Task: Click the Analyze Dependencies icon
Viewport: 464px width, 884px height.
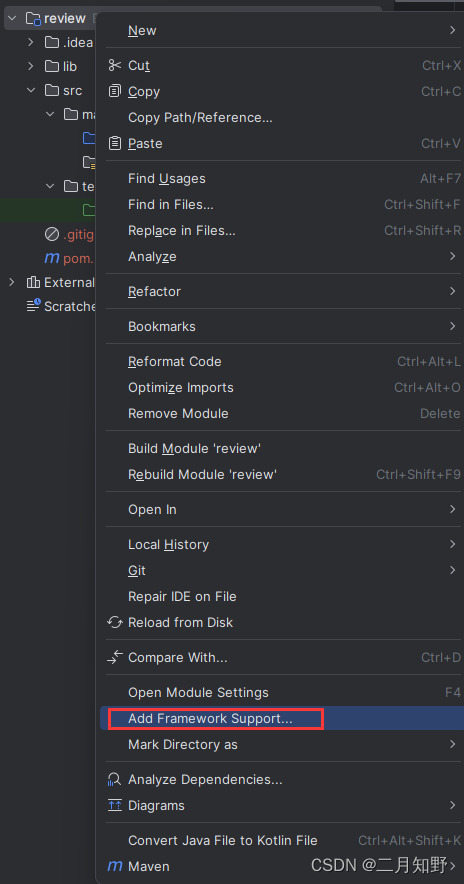Action: tap(115, 779)
